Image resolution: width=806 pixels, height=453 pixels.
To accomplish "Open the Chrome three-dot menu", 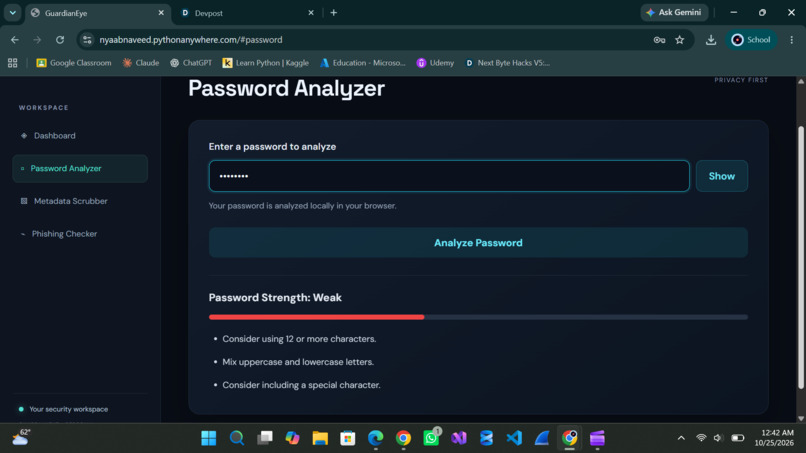I will 792,40.
